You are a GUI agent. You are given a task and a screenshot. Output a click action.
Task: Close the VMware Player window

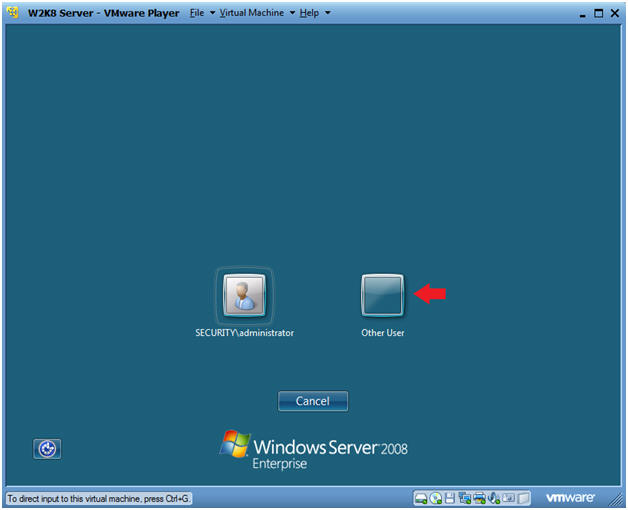tap(615, 13)
